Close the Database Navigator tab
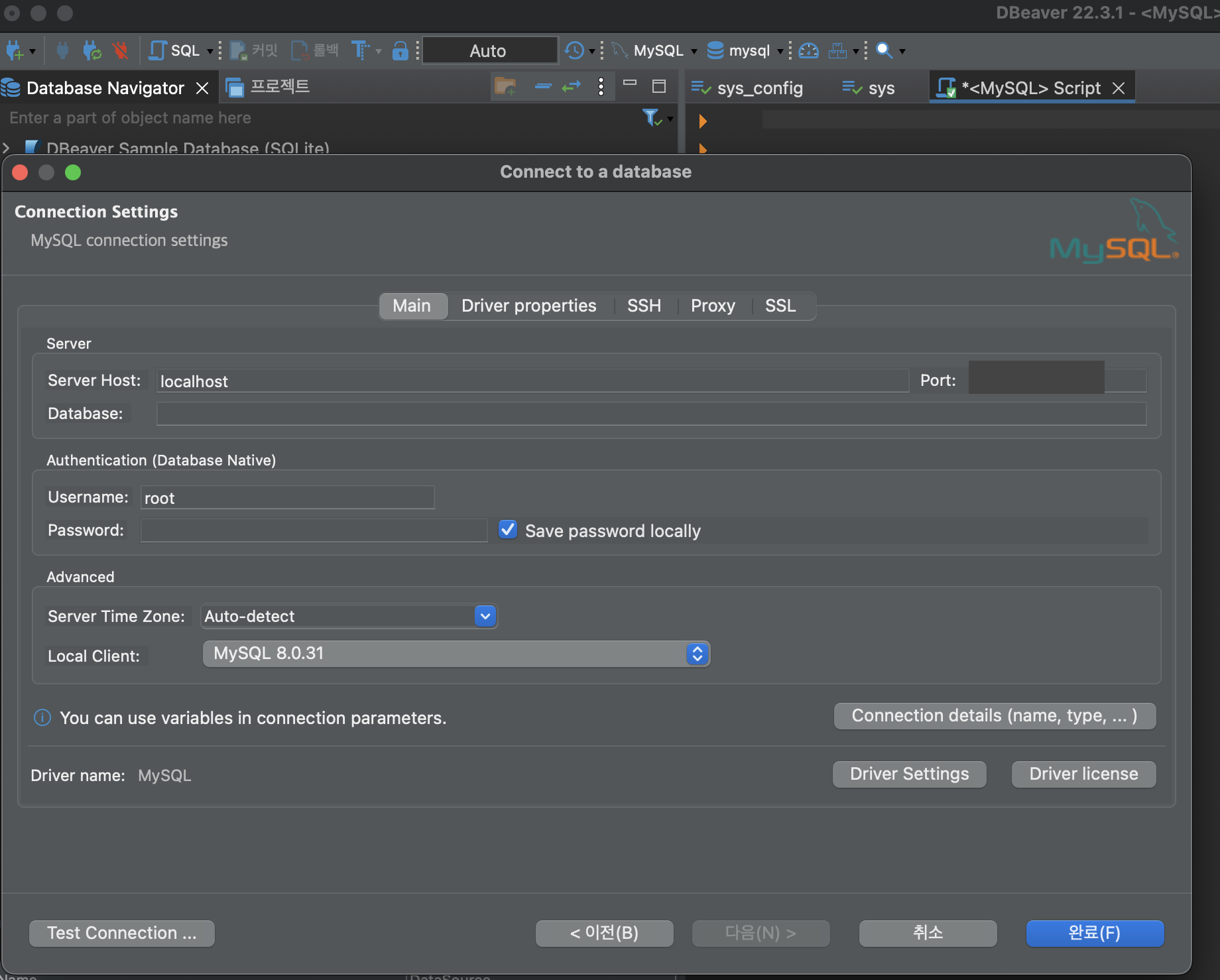Image resolution: width=1220 pixels, height=980 pixels. coord(202,88)
